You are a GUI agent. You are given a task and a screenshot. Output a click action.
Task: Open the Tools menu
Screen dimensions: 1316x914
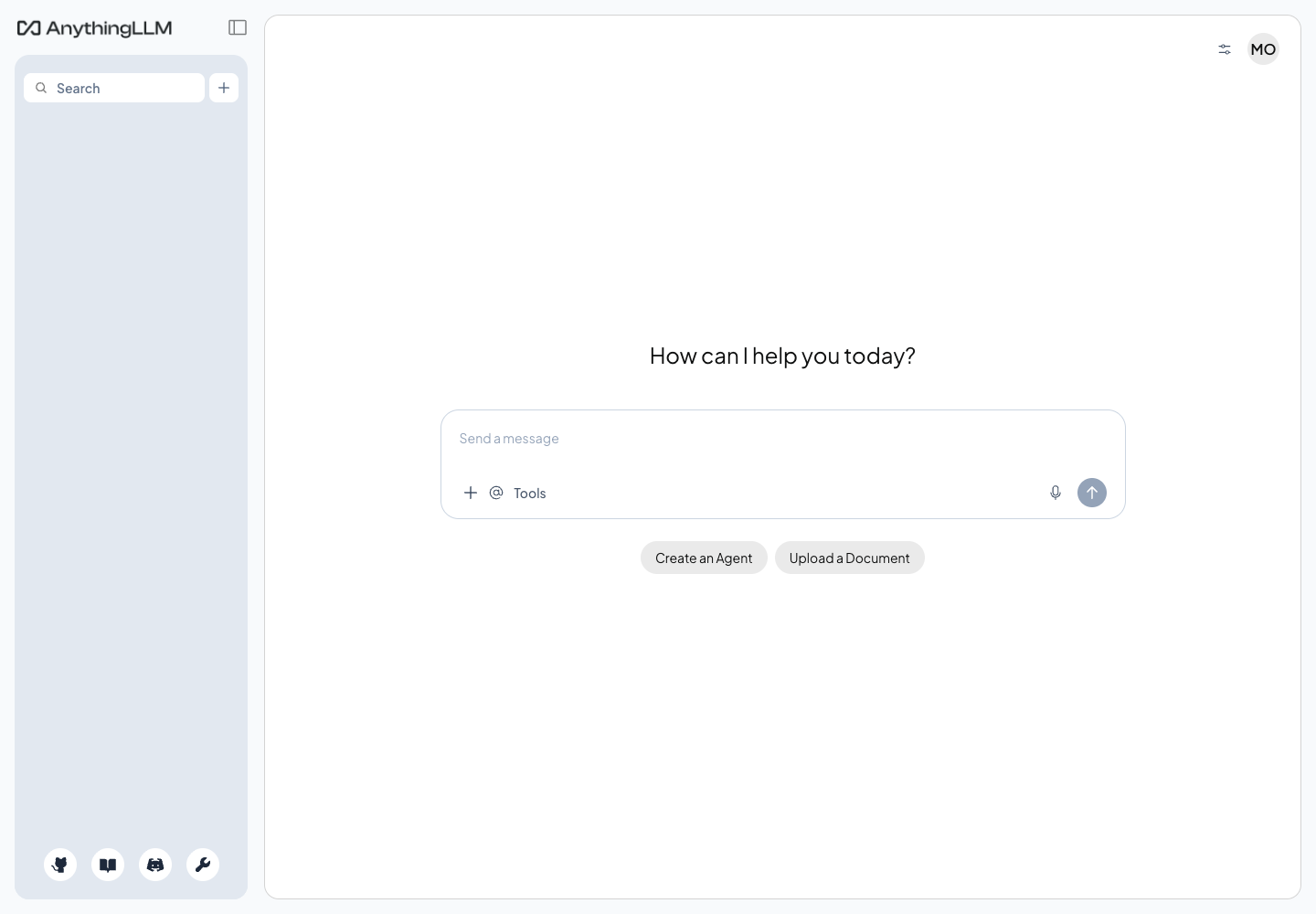point(530,493)
